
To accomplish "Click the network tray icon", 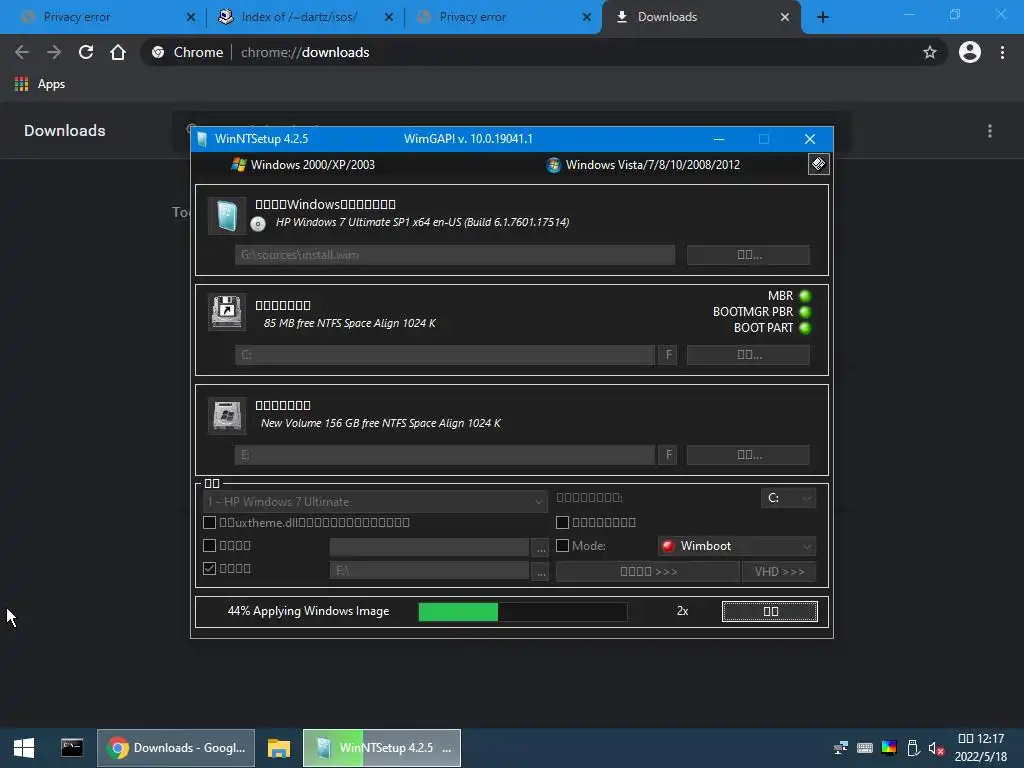I will (x=840, y=748).
